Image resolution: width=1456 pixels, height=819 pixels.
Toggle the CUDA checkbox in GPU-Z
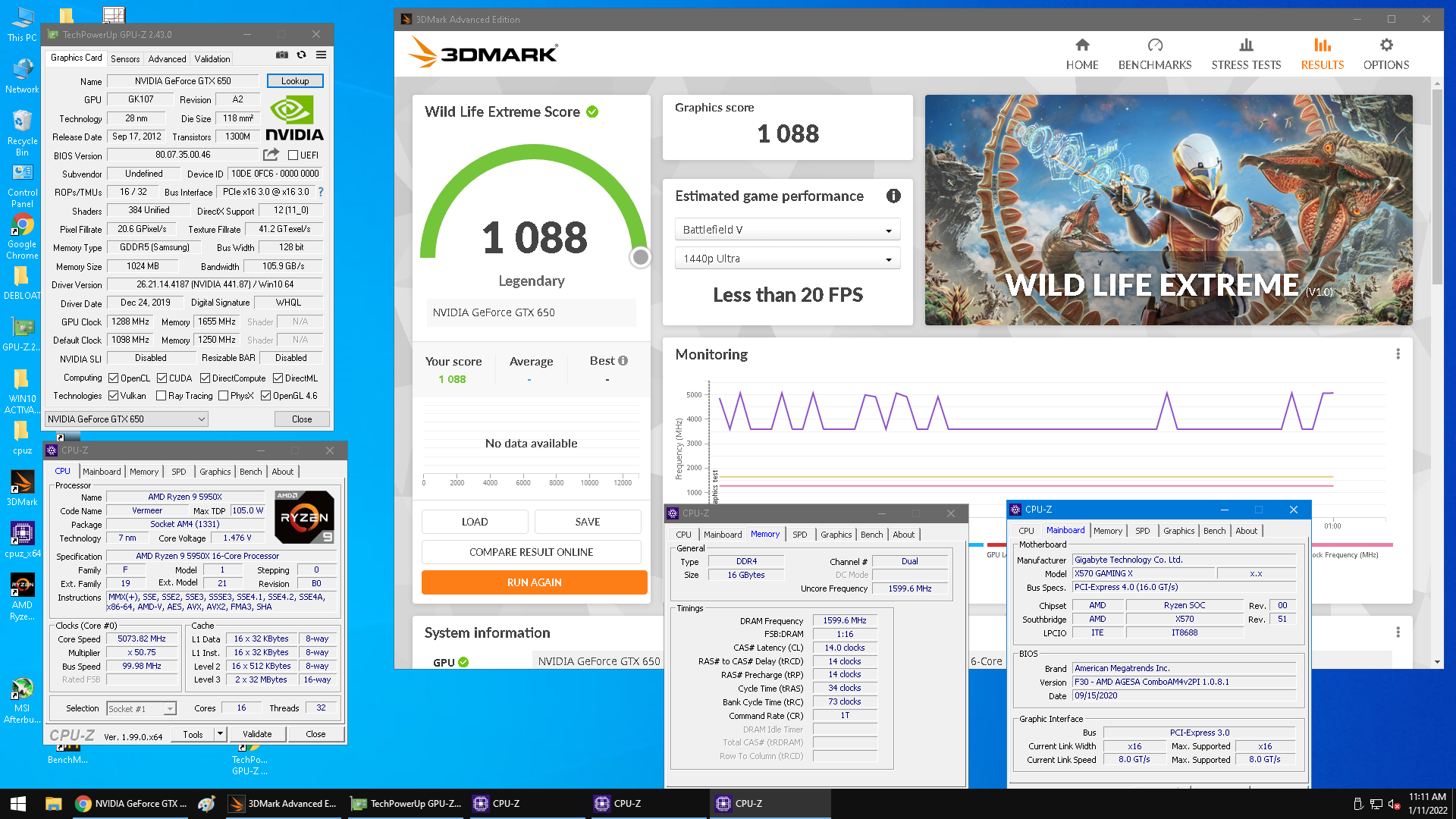pyautogui.click(x=162, y=378)
